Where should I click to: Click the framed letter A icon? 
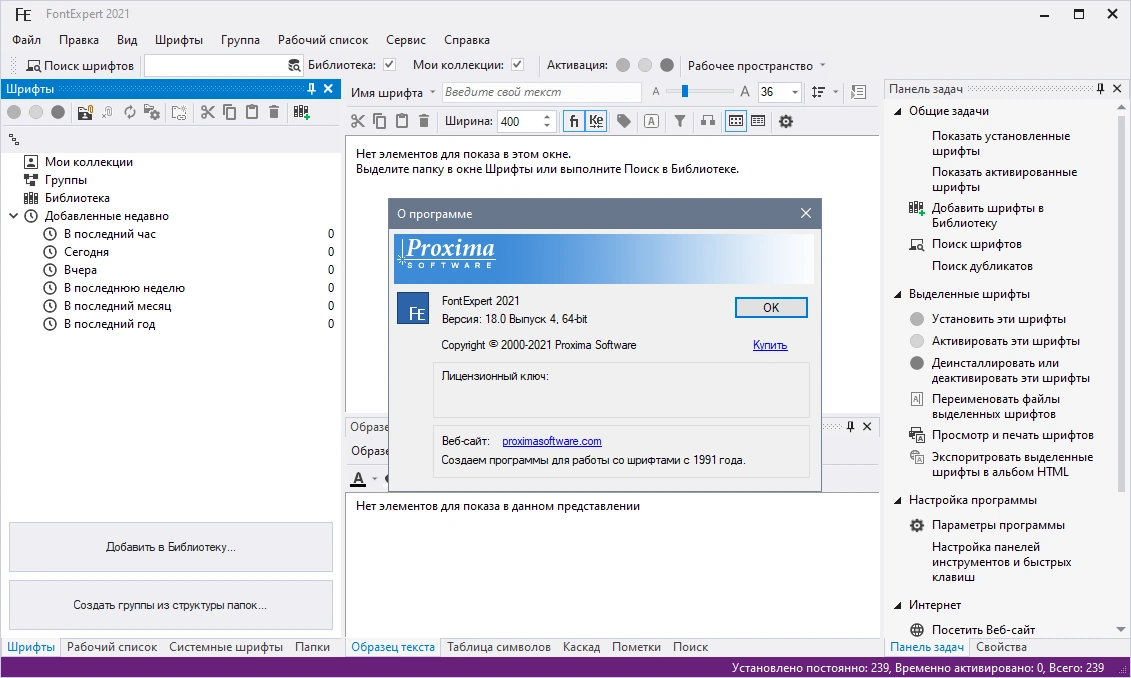651,121
